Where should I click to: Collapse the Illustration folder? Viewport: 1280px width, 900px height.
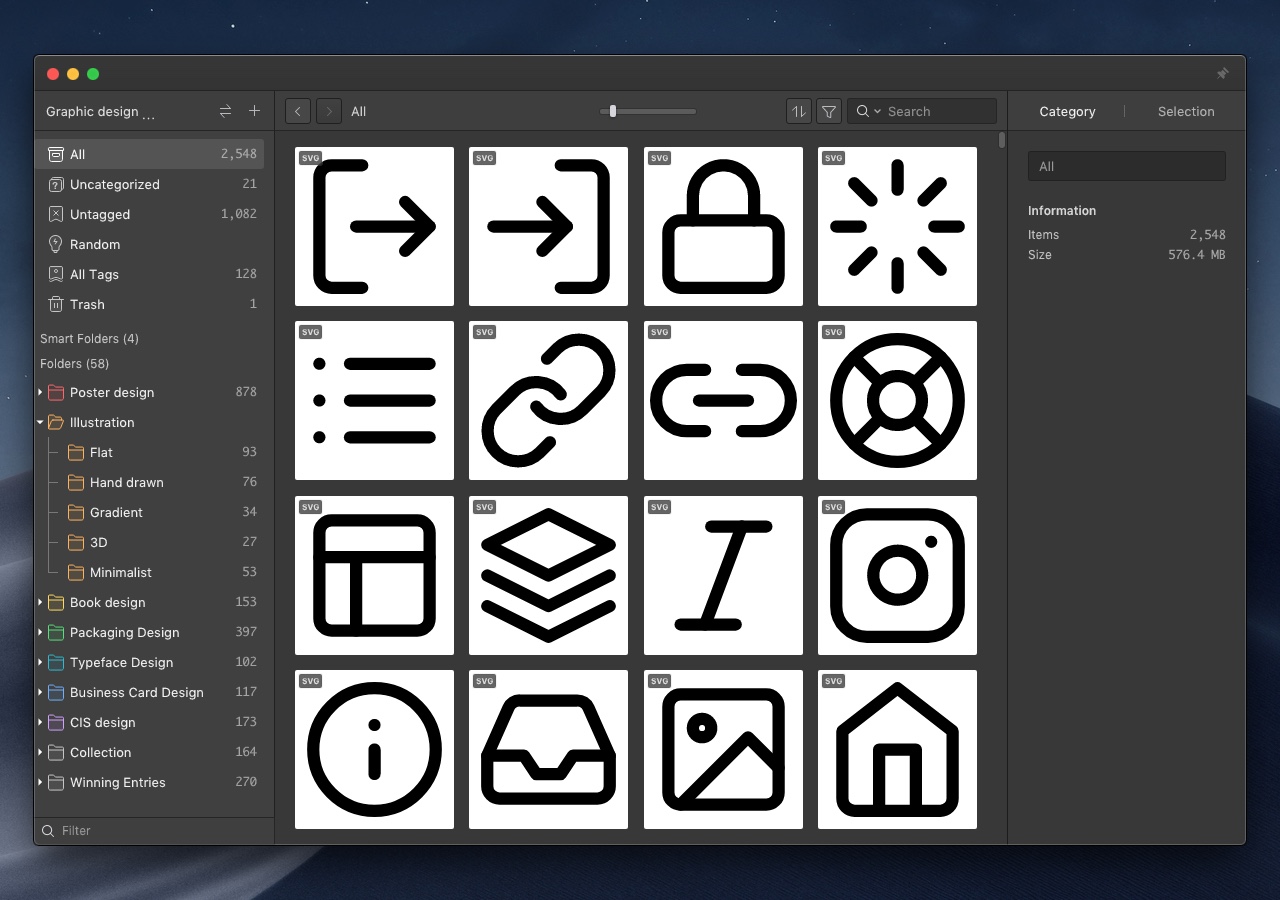pyautogui.click(x=40, y=422)
